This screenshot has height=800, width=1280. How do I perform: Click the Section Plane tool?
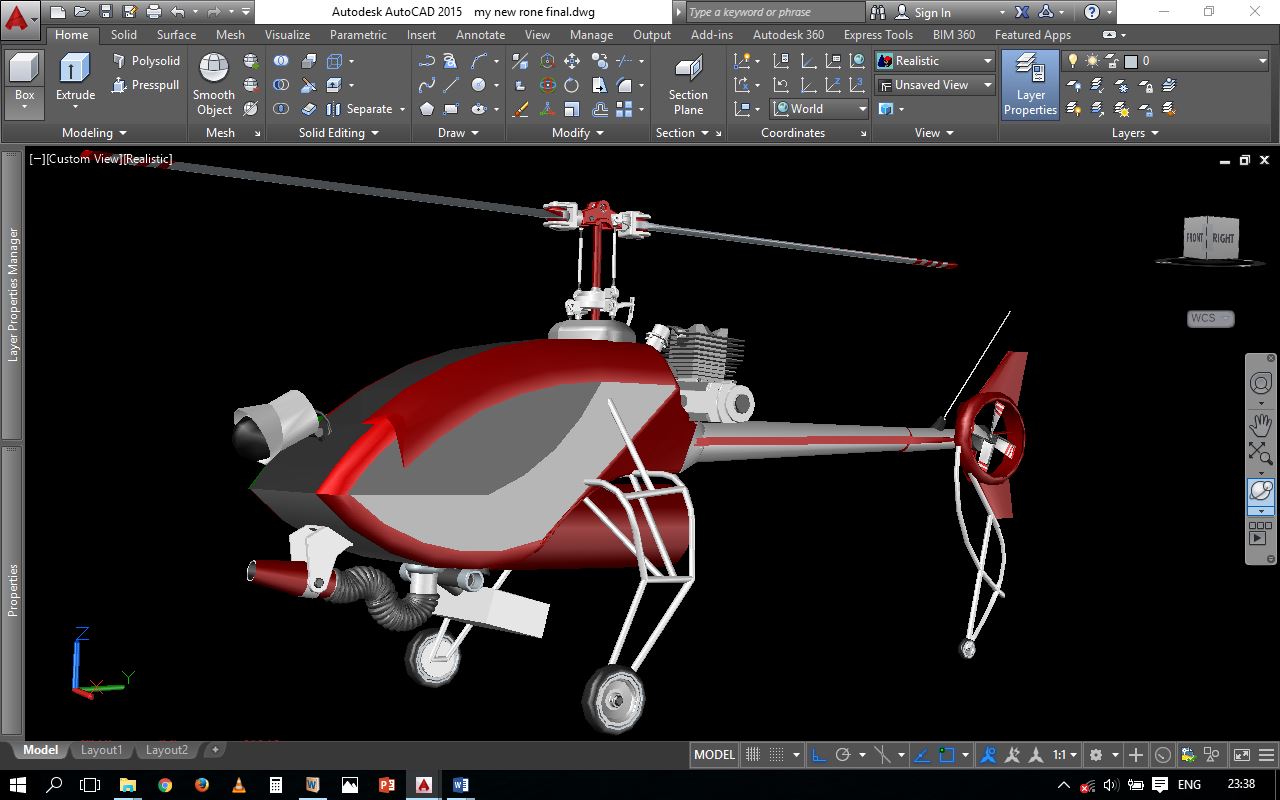click(x=688, y=84)
